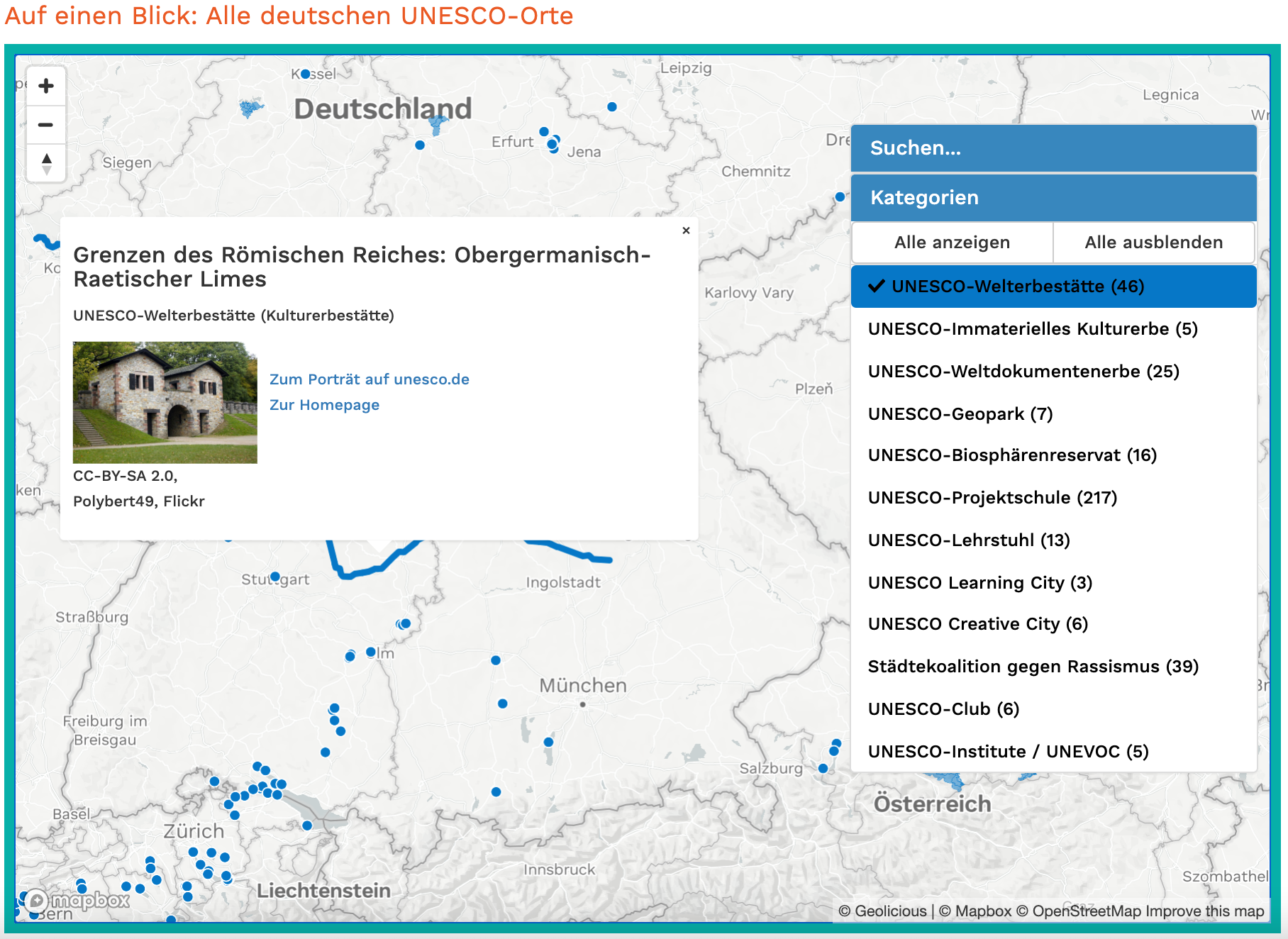
Task: Close the Limes info popup
Action: (x=686, y=230)
